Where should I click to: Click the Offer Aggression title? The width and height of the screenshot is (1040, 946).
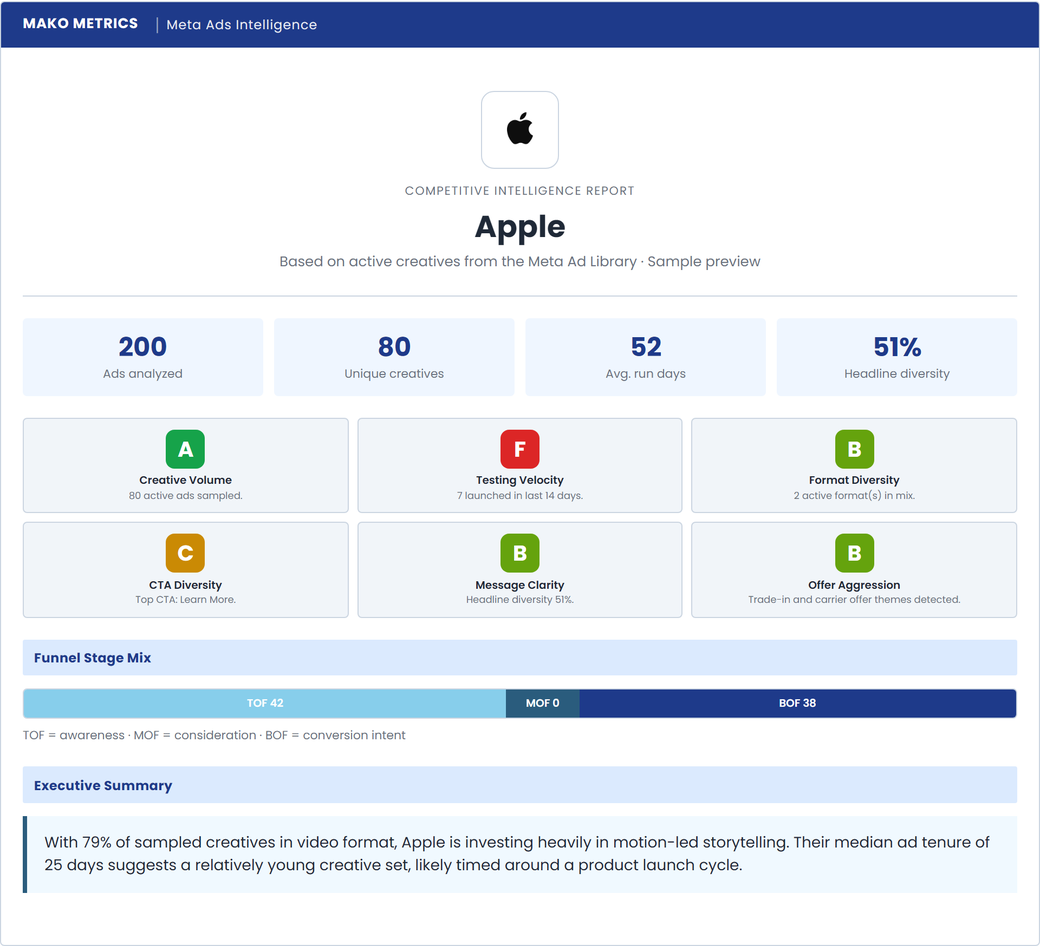(x=854, y=584)
